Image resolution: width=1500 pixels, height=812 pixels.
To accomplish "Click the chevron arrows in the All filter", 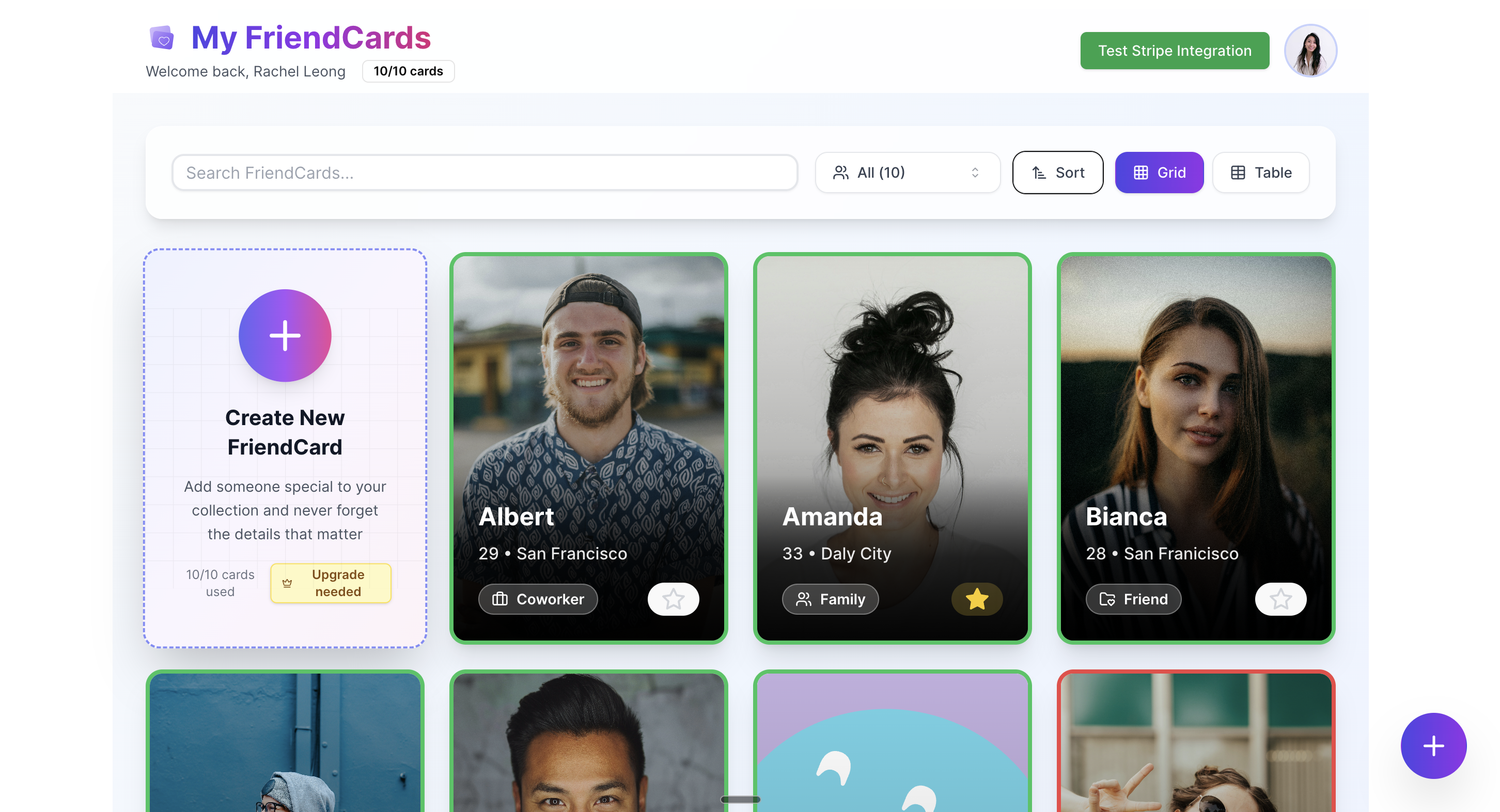I will tap(975, 173).
